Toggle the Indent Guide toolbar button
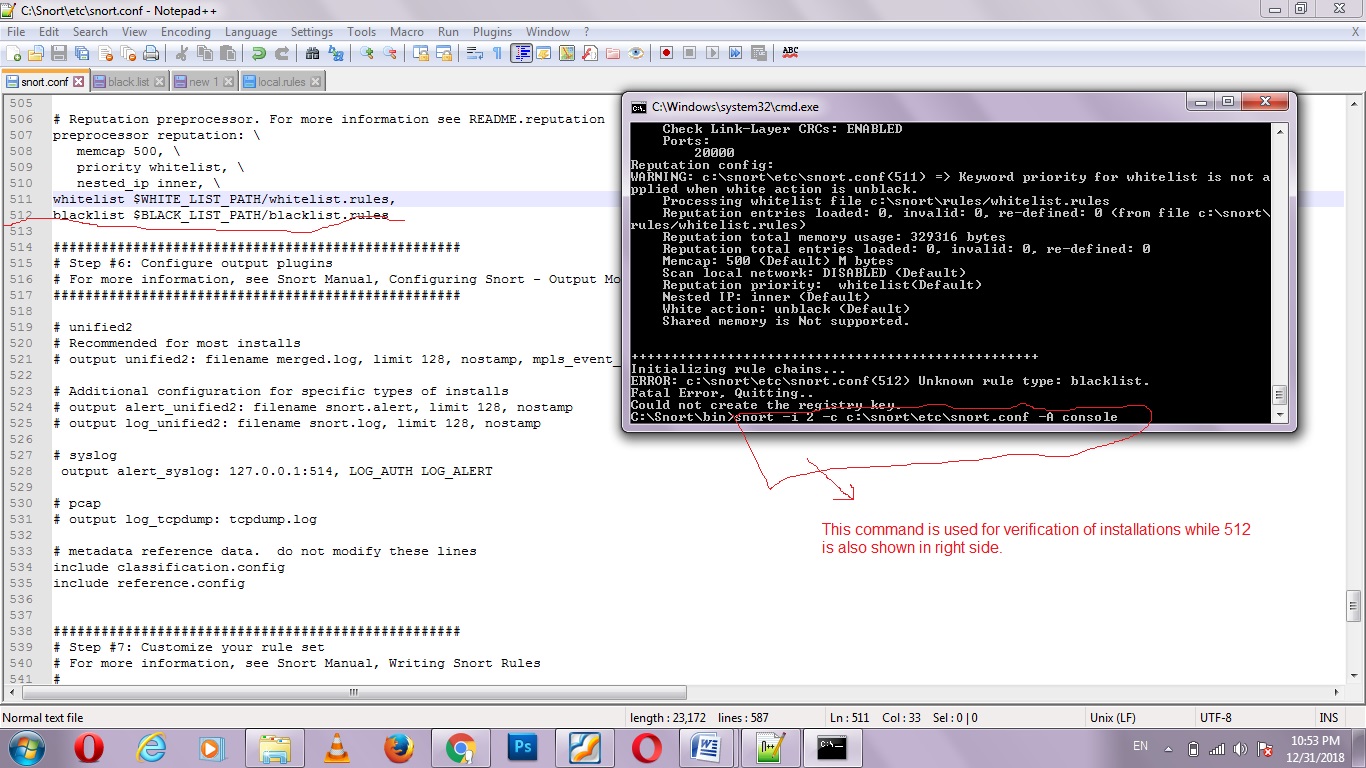1366x768 pixels. click(521, 53)
